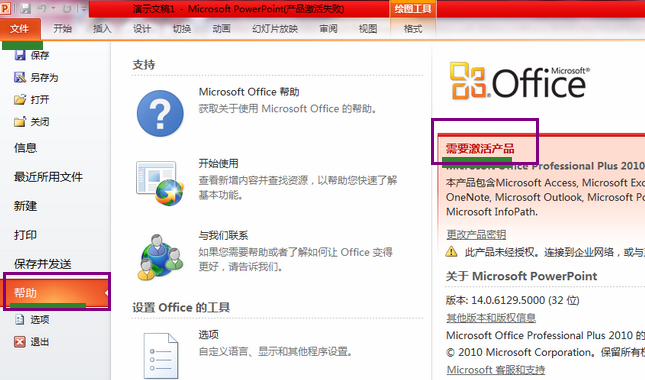
Task: Open the 幻灯片放映 (Slide Show) tab
Action: pos(275,29)
